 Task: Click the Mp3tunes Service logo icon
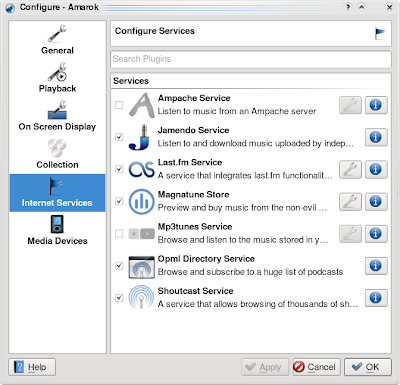pos(142,234)
